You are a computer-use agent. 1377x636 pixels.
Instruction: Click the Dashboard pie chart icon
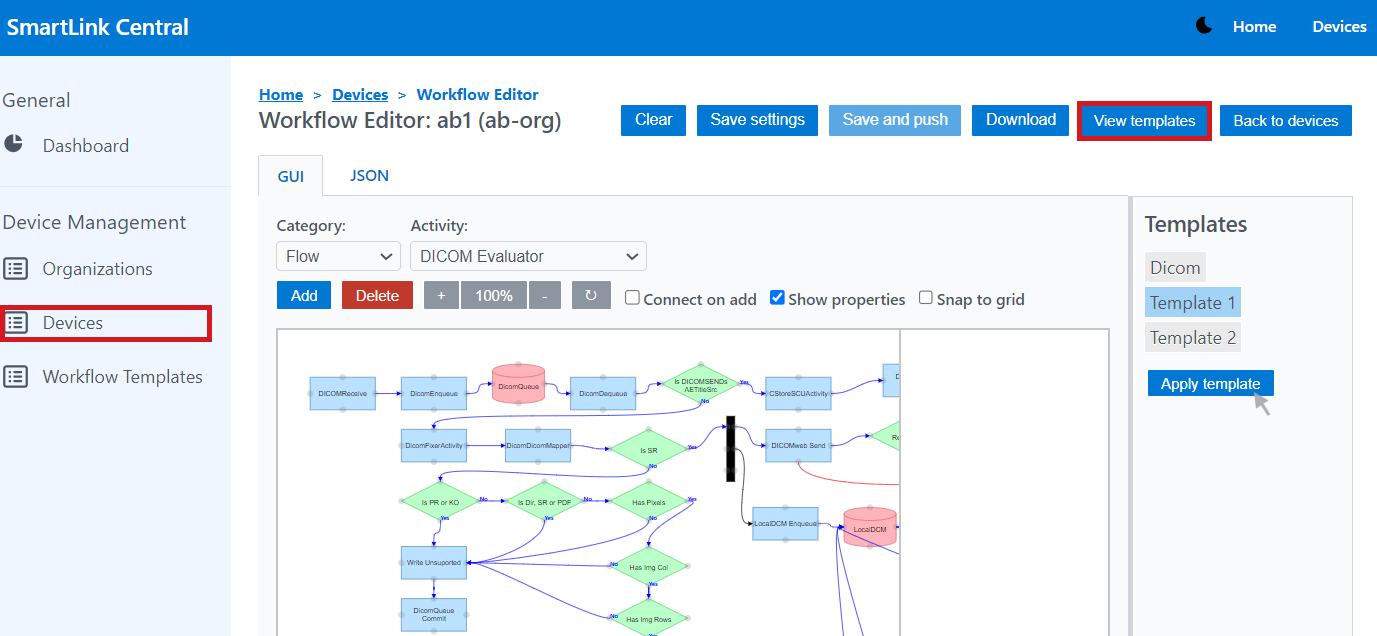point(14,144)
